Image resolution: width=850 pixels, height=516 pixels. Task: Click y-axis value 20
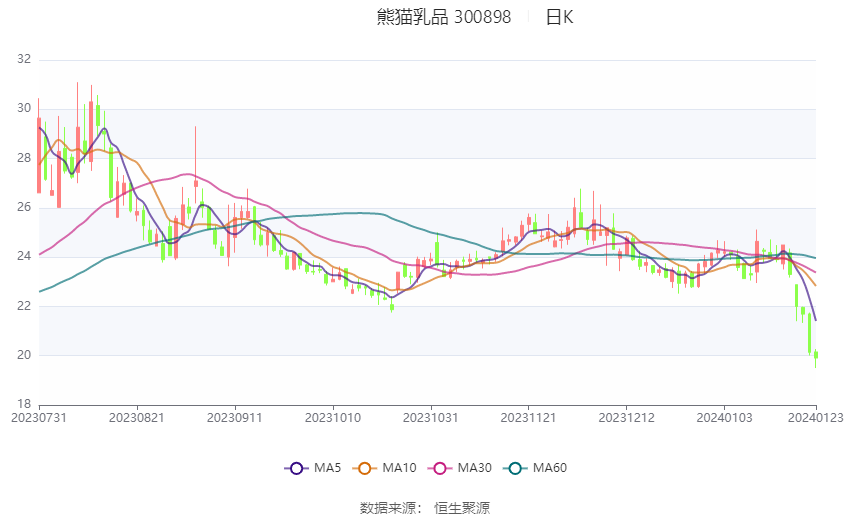tap(24, 355)
